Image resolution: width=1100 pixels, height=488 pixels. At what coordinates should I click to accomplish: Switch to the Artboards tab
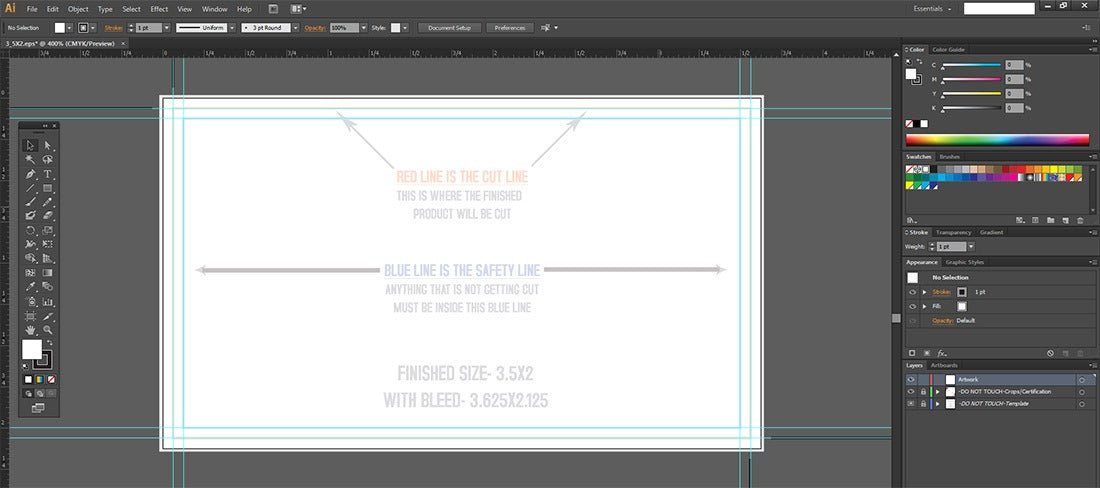pos(945,366)
